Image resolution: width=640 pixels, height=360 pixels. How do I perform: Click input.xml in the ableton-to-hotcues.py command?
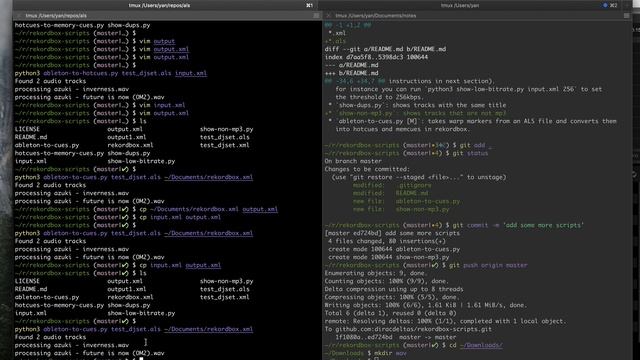tap(191, 73)
